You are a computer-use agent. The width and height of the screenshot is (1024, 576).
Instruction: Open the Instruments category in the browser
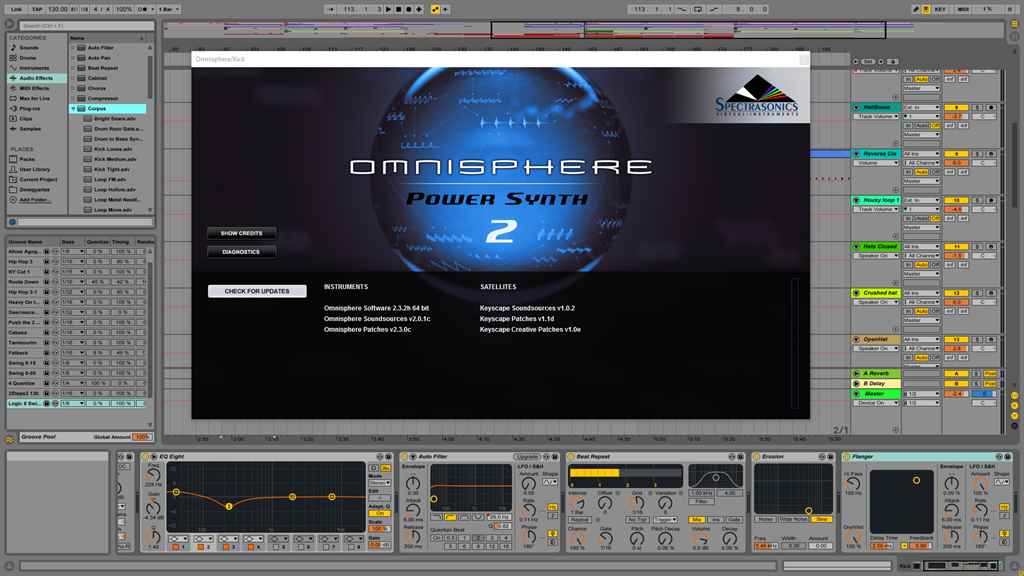coord(34,68)
